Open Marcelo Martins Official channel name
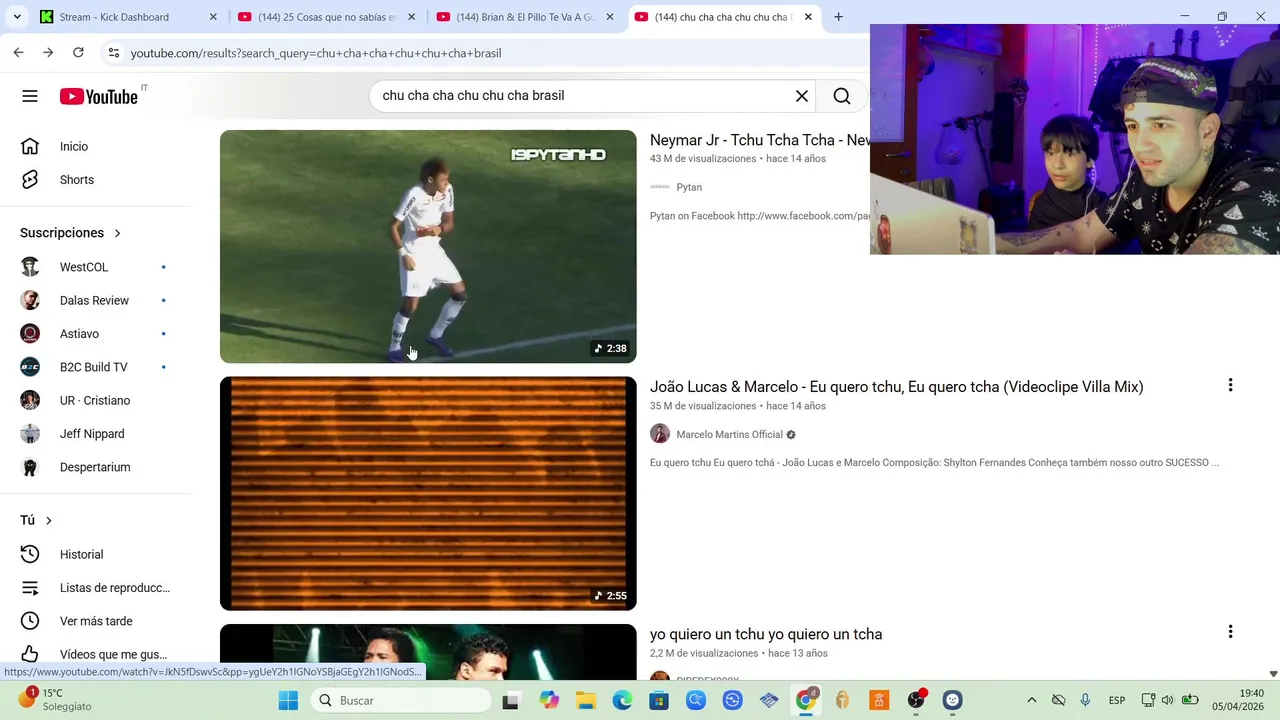This screenshot has height=720, width=1280. 729,435
